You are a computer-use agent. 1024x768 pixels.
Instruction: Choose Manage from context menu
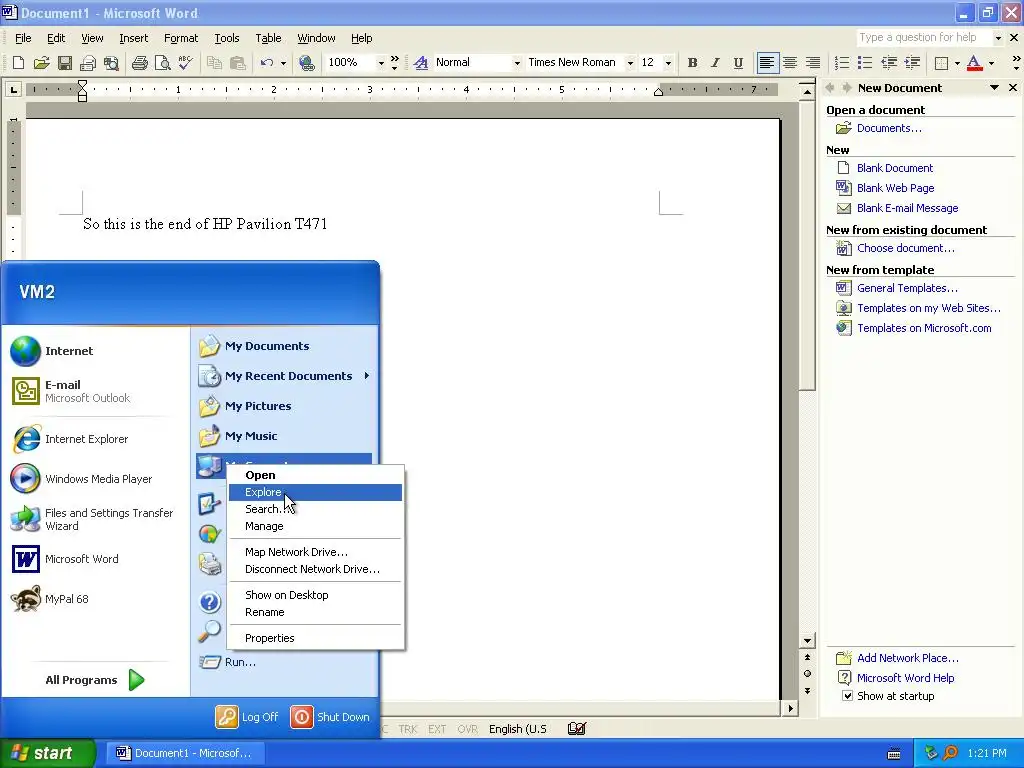pyautogui.click(x=315, y=526)
